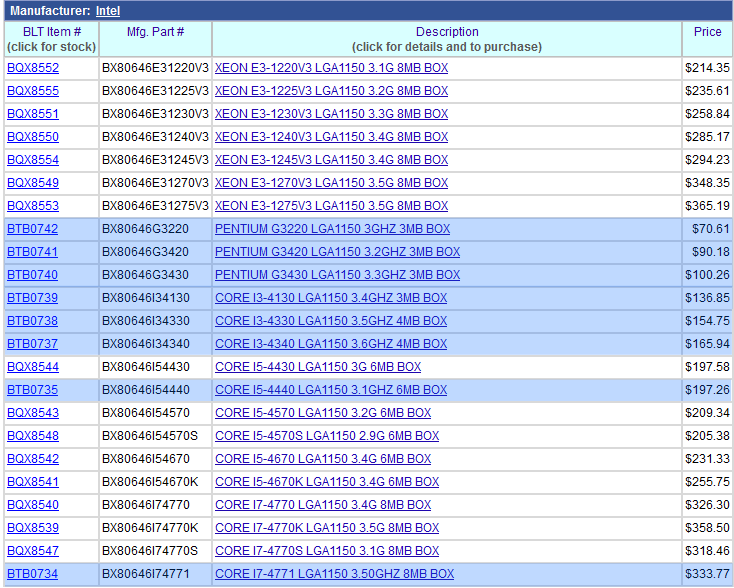Check stock for item BQX8543

tap(33, 413)
